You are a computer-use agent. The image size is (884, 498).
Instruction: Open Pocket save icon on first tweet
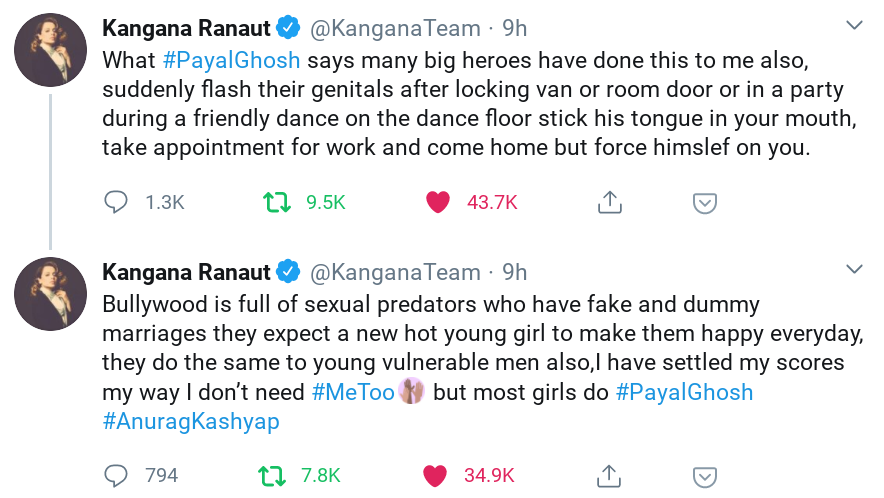point(705,202)
